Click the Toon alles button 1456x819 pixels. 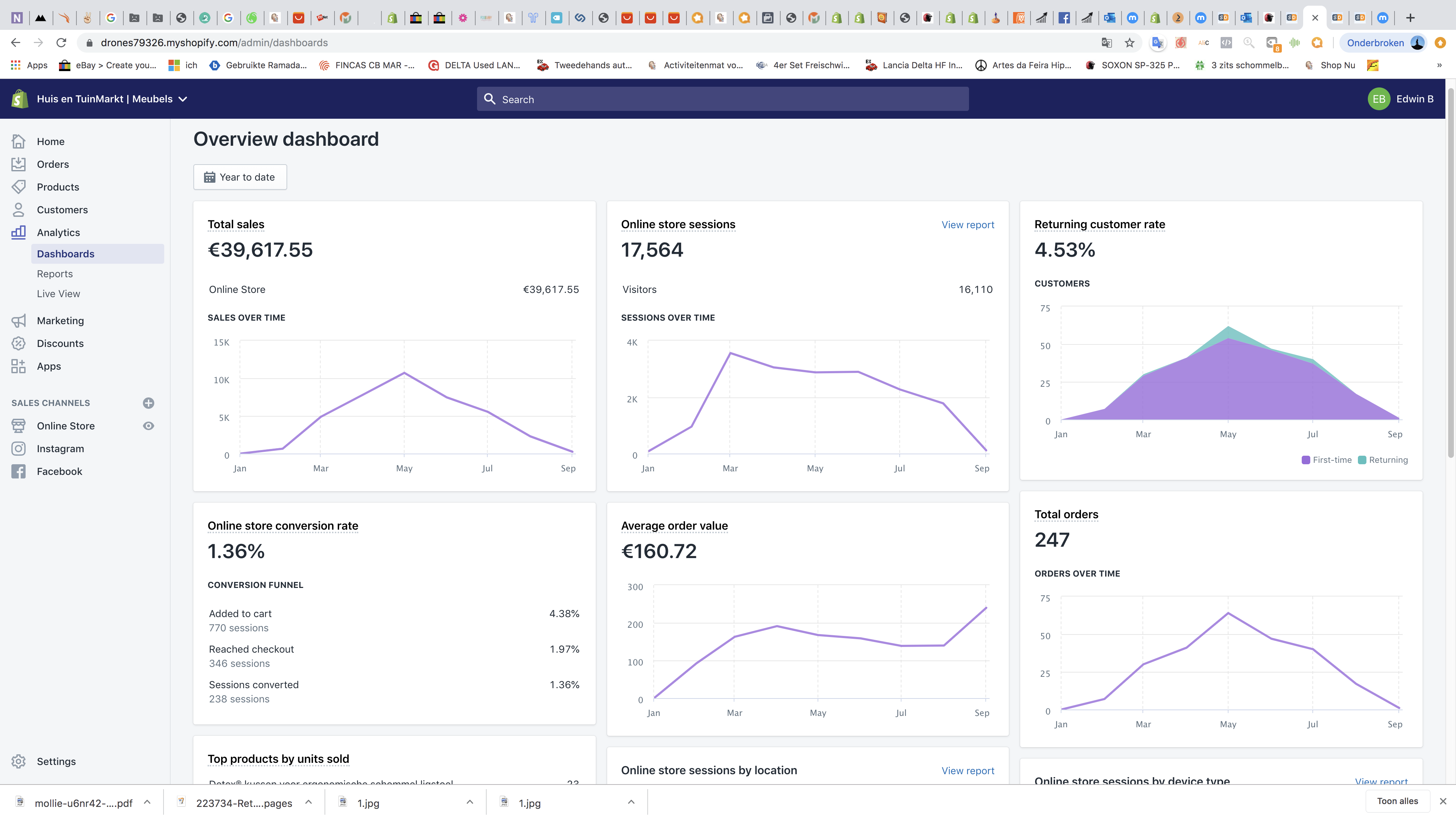(1397, 801)
